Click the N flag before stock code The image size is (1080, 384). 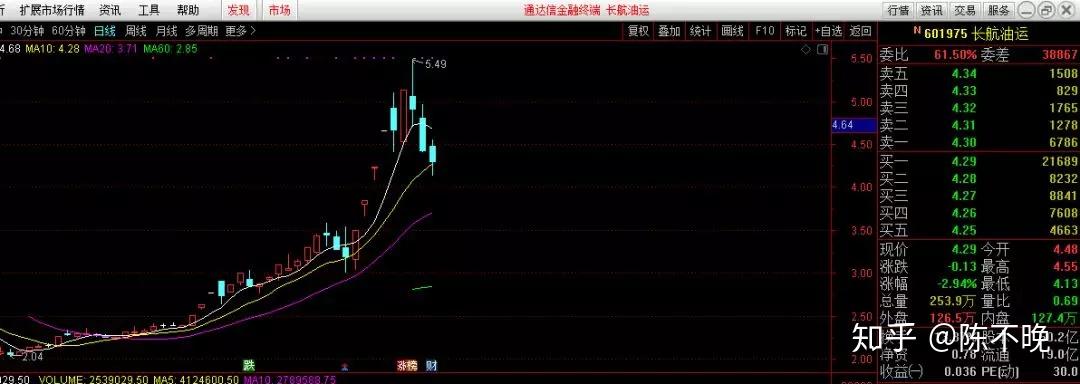[917, 30]
